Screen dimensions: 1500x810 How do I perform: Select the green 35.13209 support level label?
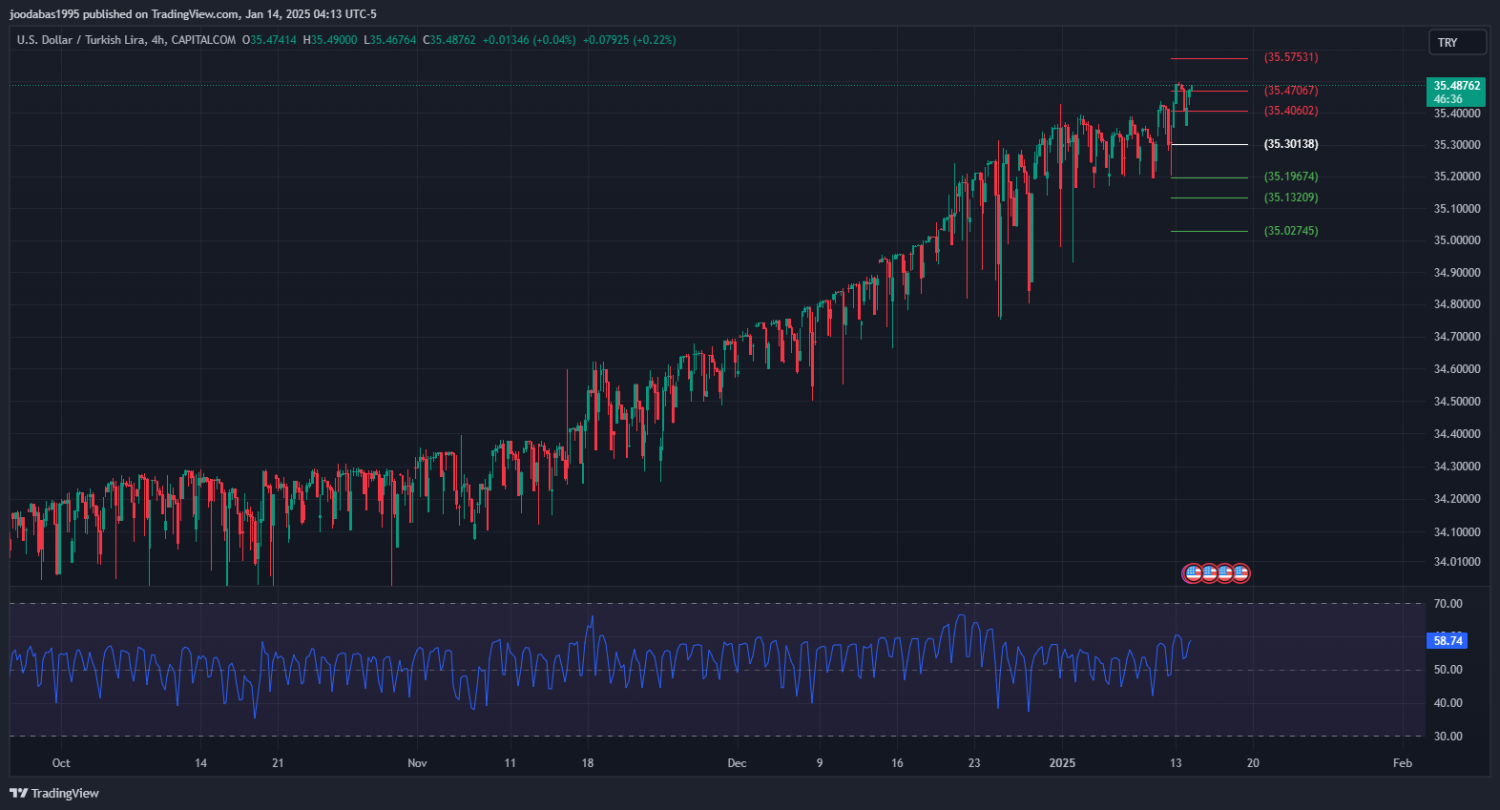[1291, 198]
